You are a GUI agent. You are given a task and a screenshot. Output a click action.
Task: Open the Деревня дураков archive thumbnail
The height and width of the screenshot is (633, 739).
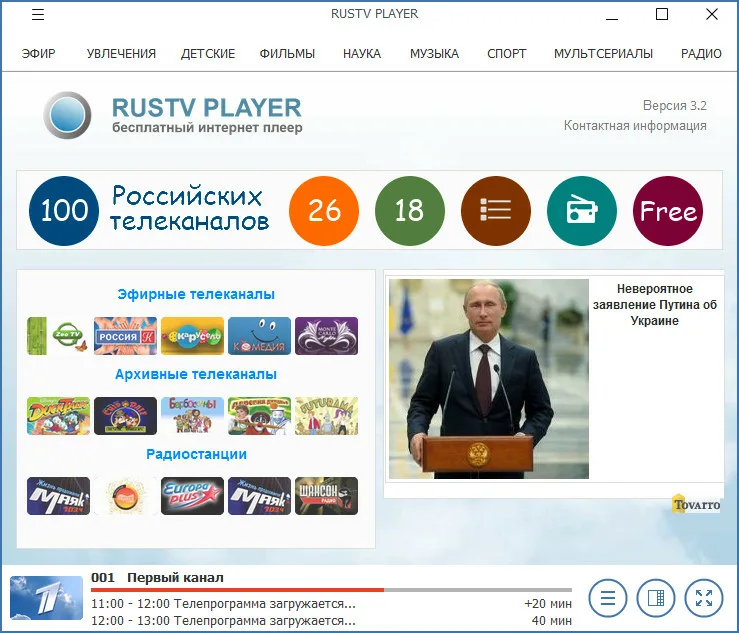tap(259, 416)
